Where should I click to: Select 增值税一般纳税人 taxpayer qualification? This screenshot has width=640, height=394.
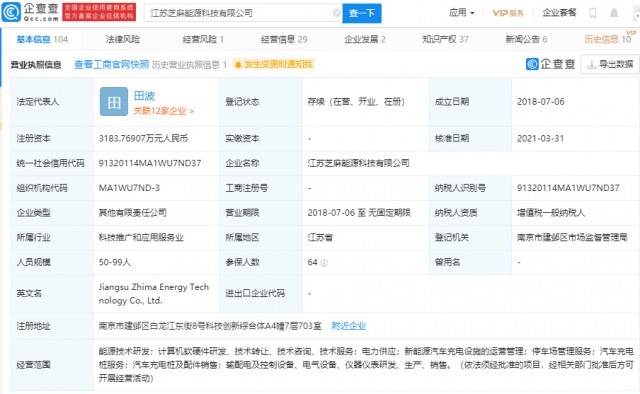551,213
